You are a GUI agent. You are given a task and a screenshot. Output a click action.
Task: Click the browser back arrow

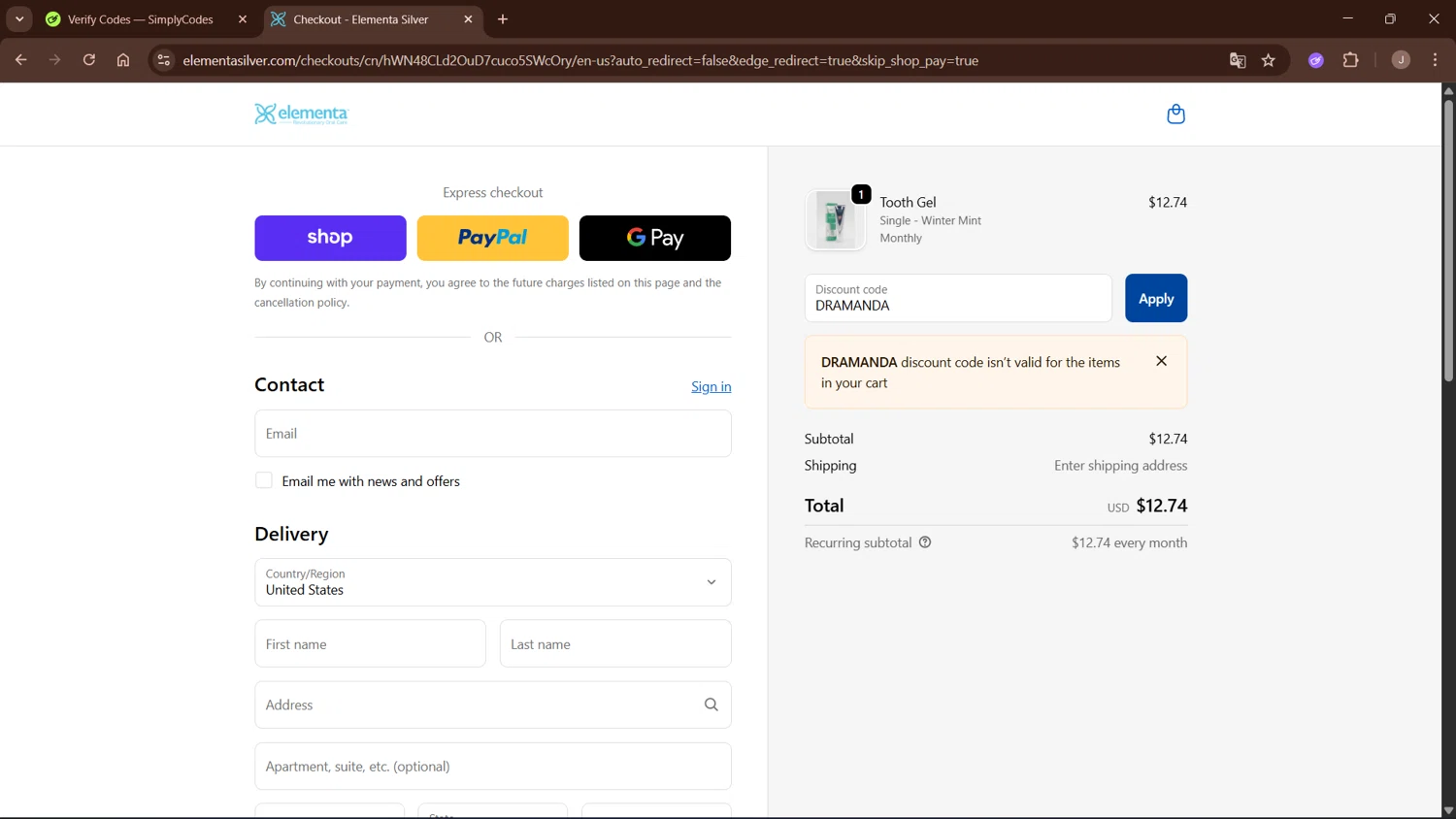20,60
